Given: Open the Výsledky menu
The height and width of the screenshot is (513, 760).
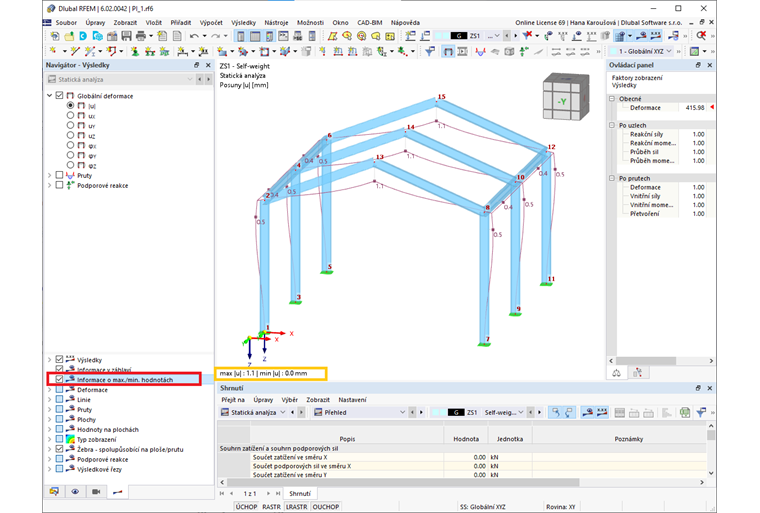Looking at the screenshot, I should click(243, 23).
